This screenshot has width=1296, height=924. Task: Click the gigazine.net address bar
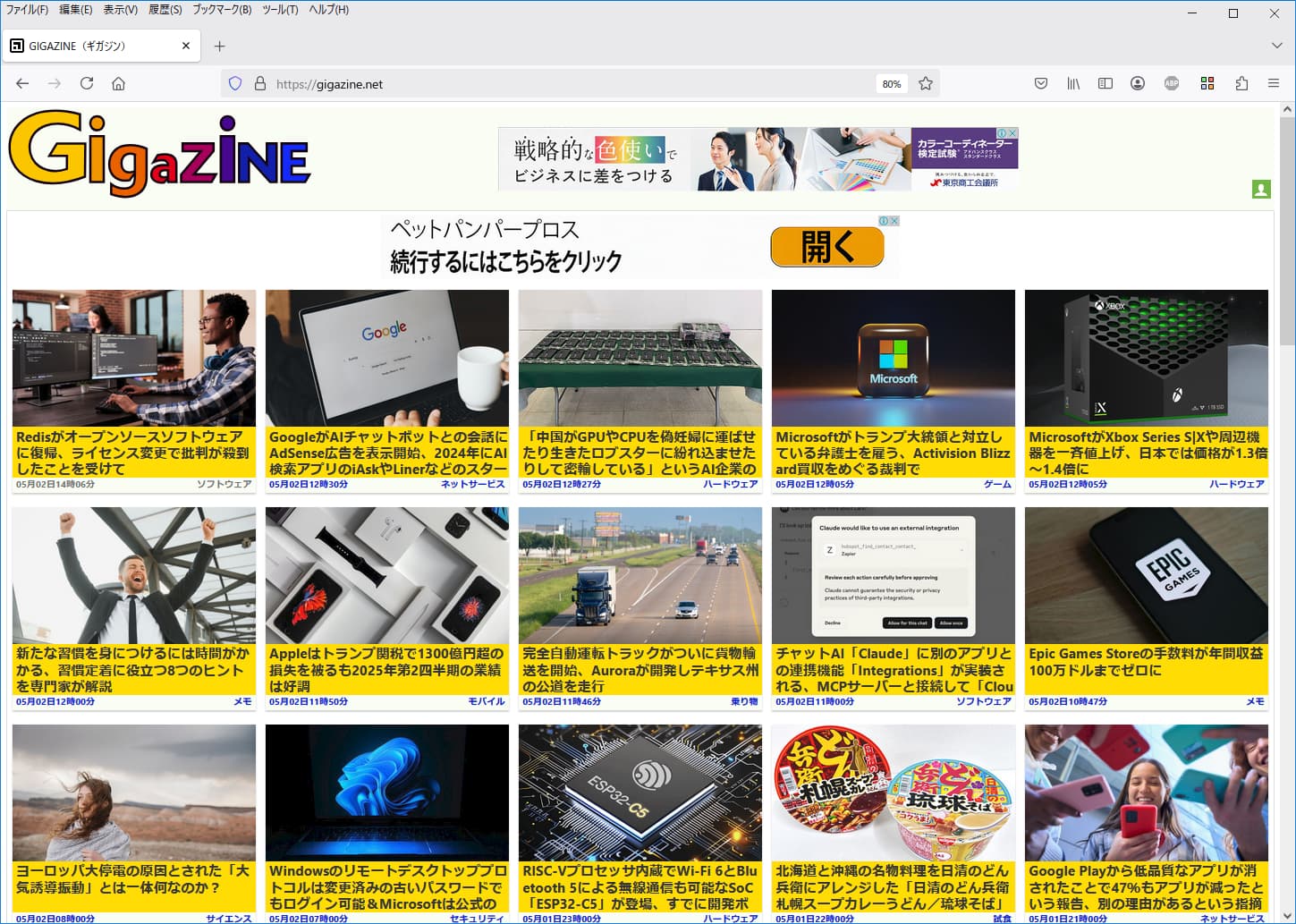coord(572,84)
